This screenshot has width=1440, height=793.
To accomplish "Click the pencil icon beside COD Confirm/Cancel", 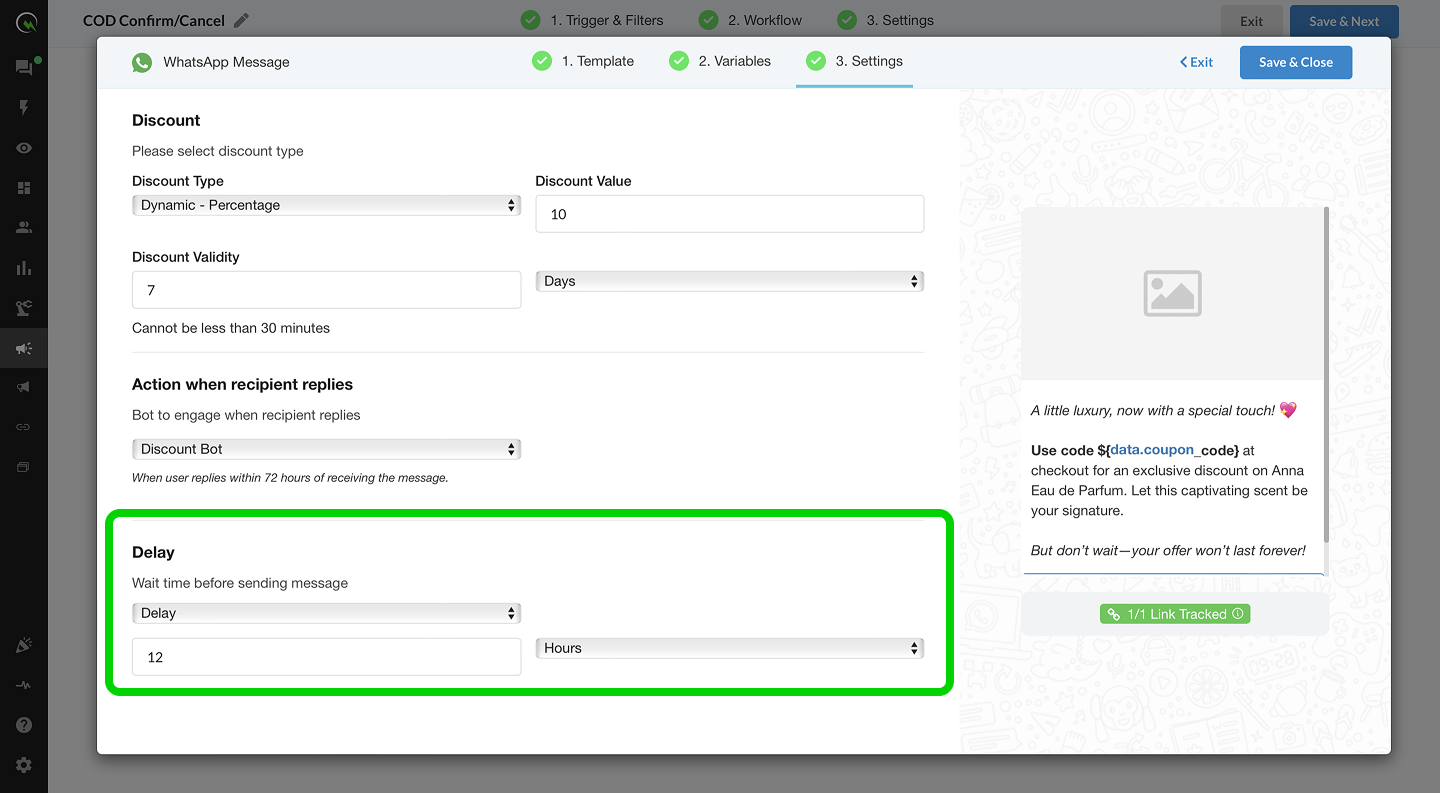I will point(241,21).
